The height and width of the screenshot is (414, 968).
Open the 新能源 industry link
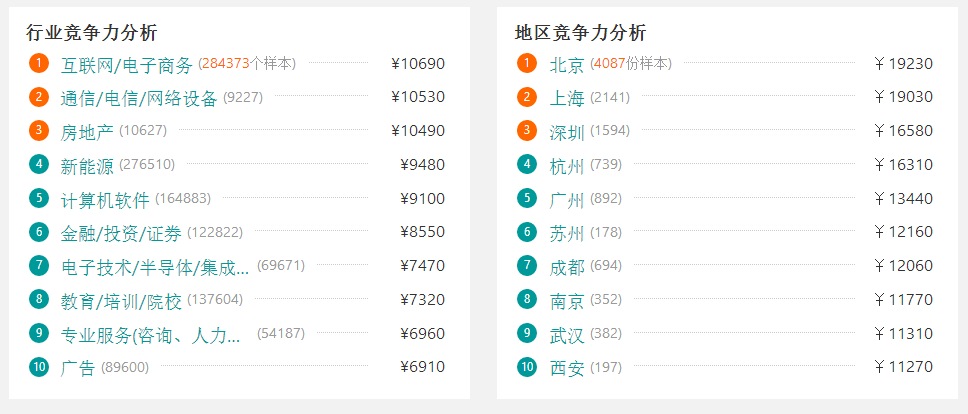tap(87, 166)
